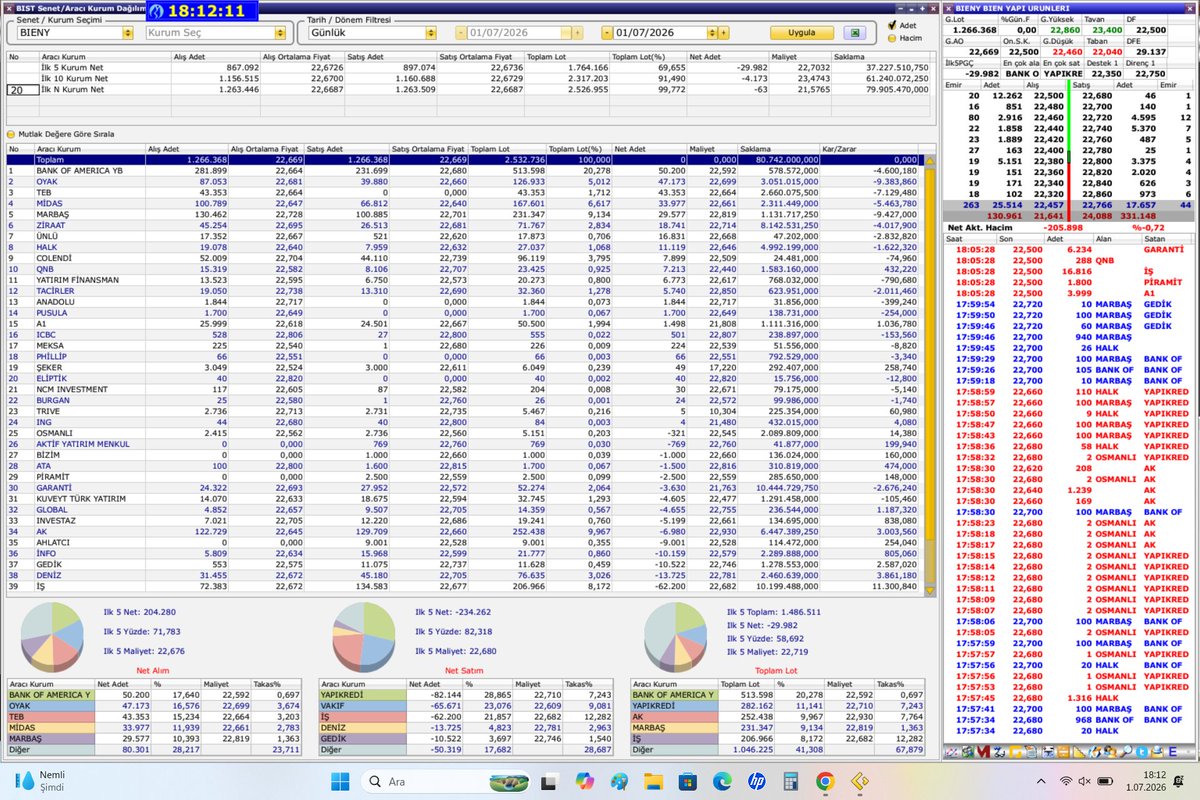The width and height of the screenshot is (1200, 800).
Task: Open the yellow note icon in BIENY toolbar
Action: (1015, 751)
